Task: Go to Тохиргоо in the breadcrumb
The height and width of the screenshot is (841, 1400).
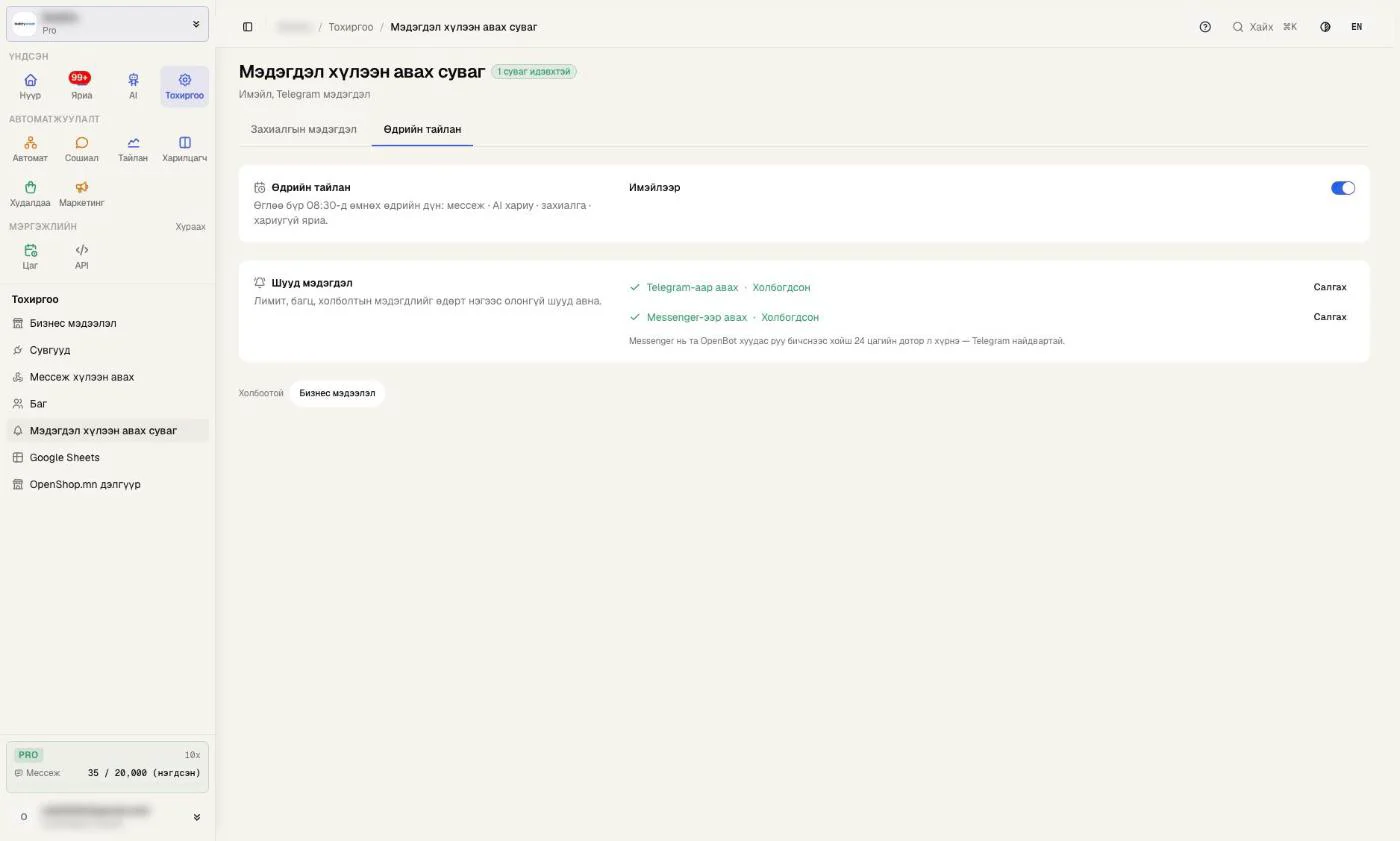Action: coord(351,27)
